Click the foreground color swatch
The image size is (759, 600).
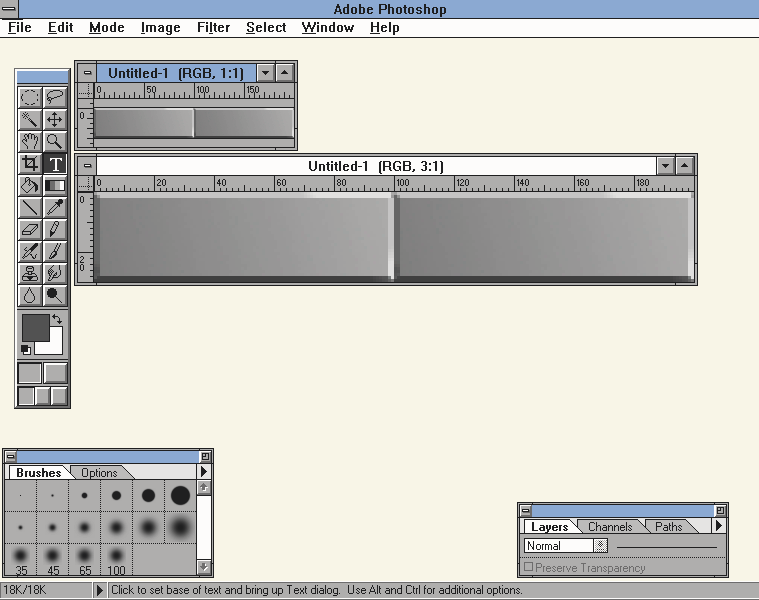[35, 327]
